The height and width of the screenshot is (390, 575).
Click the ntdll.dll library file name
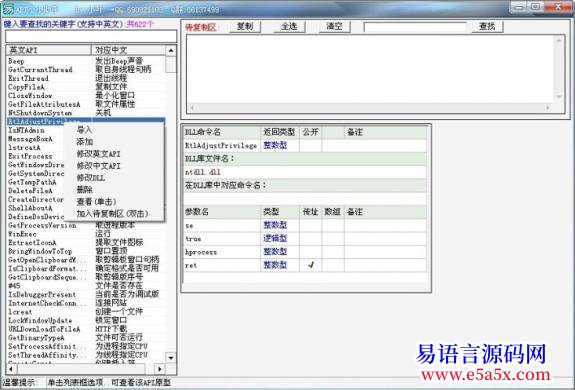point(203,172)
